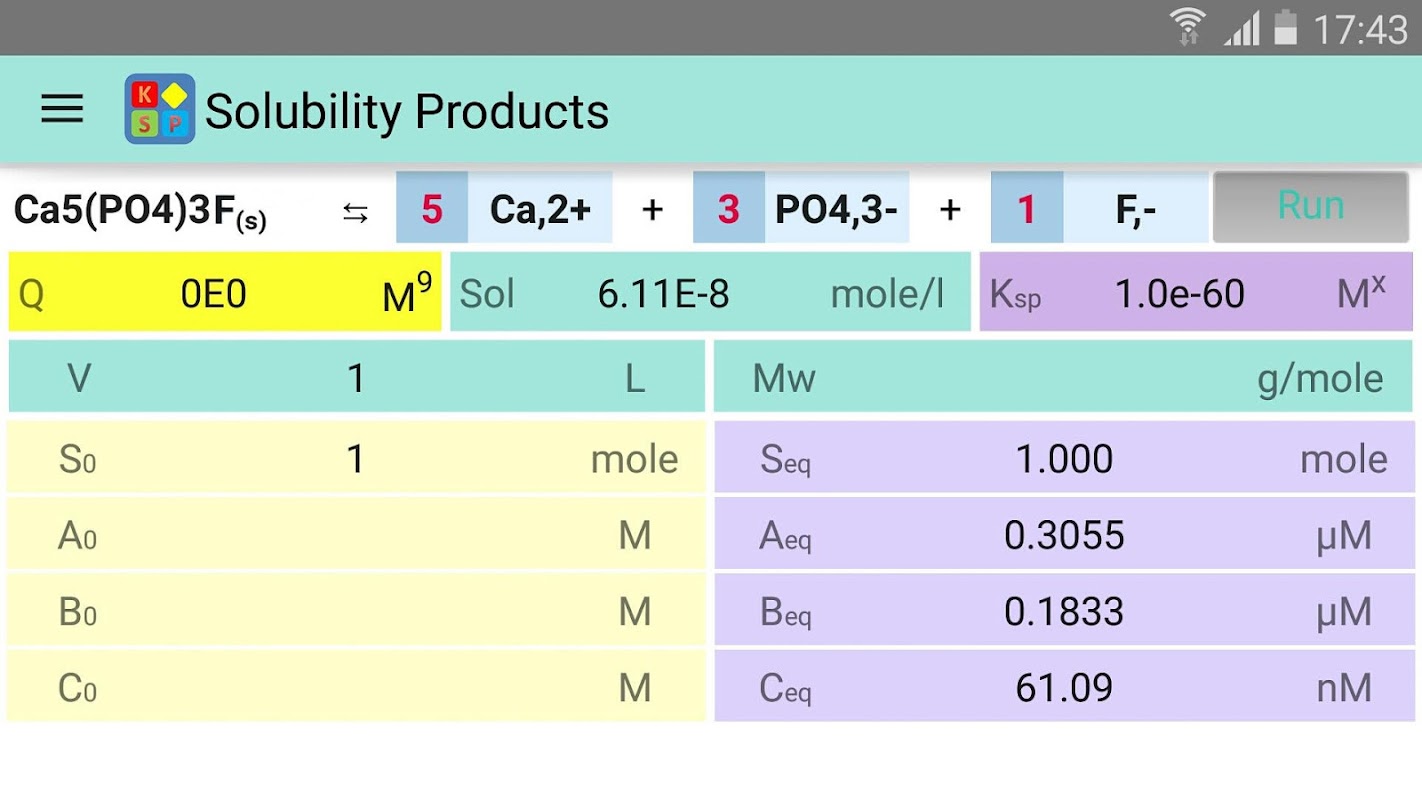Edit the PO4,3- ion field

(837, 209)
